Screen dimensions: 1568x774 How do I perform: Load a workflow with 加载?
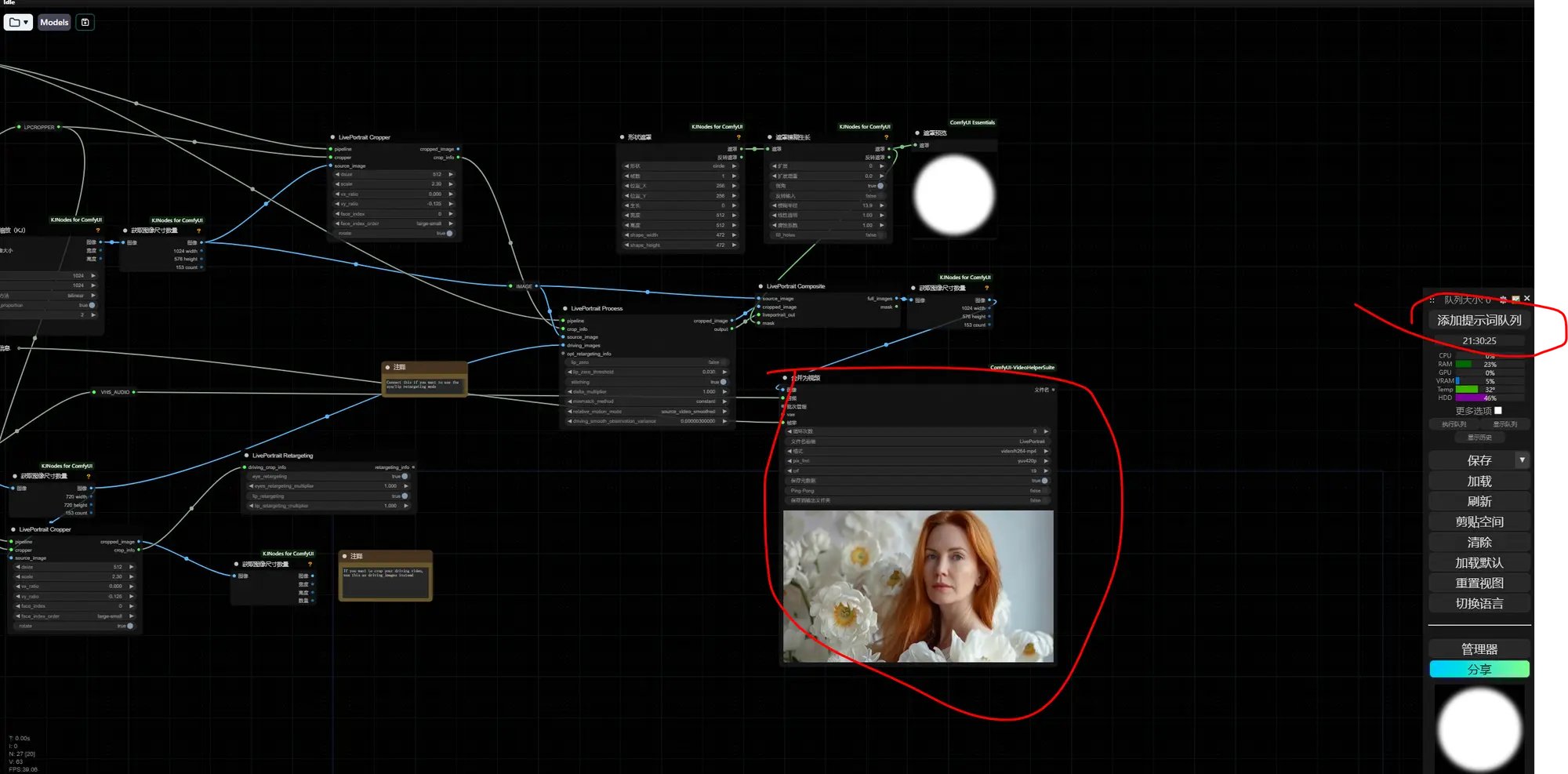[1479, 481]
